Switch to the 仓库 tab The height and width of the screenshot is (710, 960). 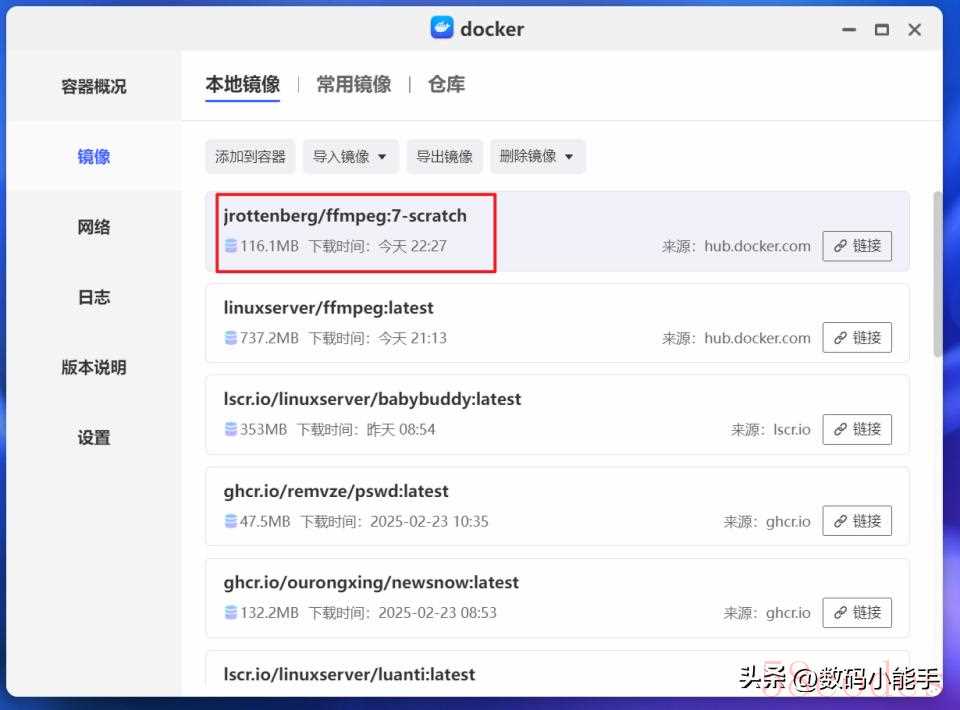446,85
